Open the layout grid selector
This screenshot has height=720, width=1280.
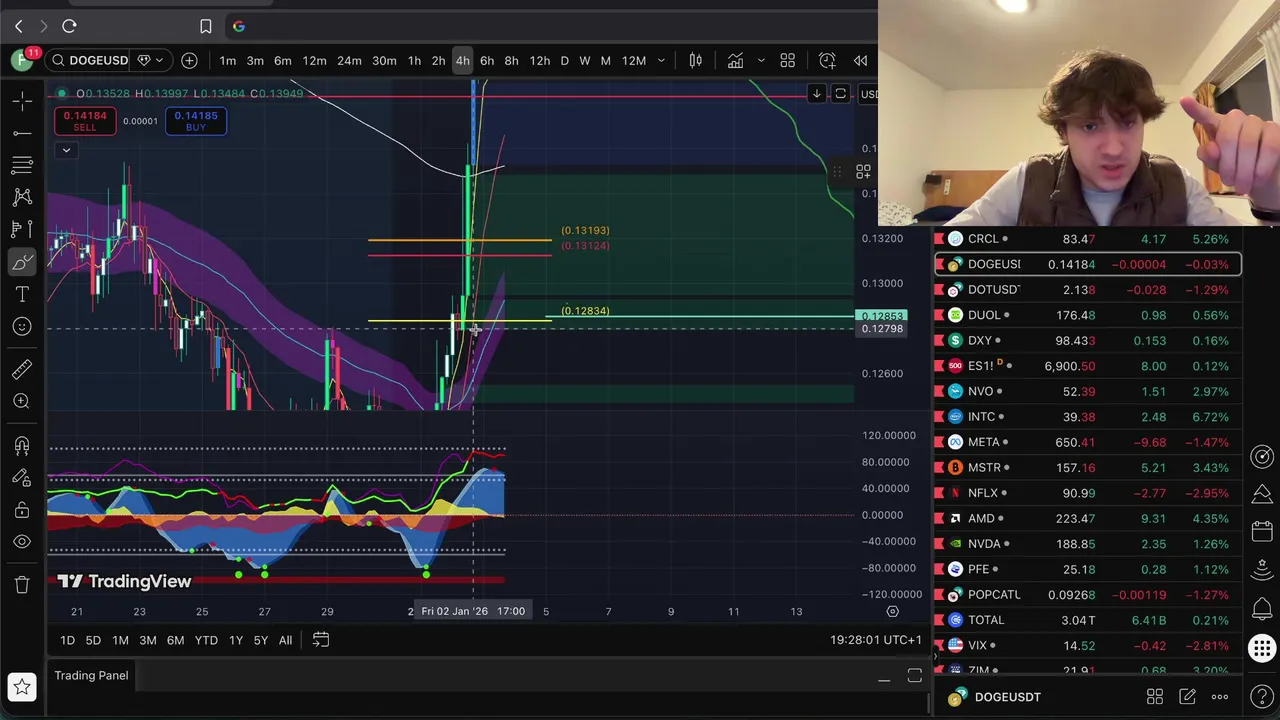(x=788, y=61)
